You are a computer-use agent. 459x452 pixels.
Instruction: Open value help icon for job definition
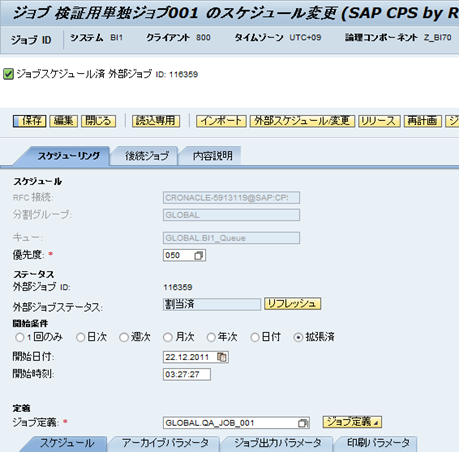pos(303,423)
